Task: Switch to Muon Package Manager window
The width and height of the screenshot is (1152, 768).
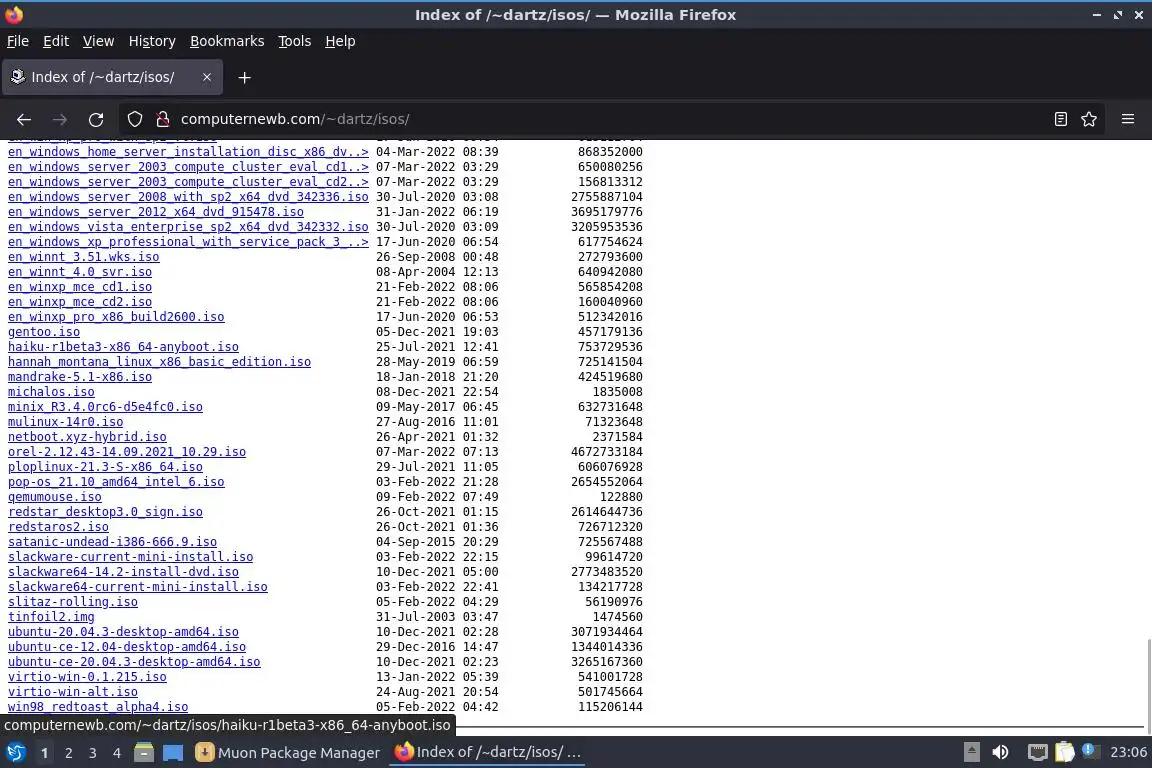Action: [289, 753]
